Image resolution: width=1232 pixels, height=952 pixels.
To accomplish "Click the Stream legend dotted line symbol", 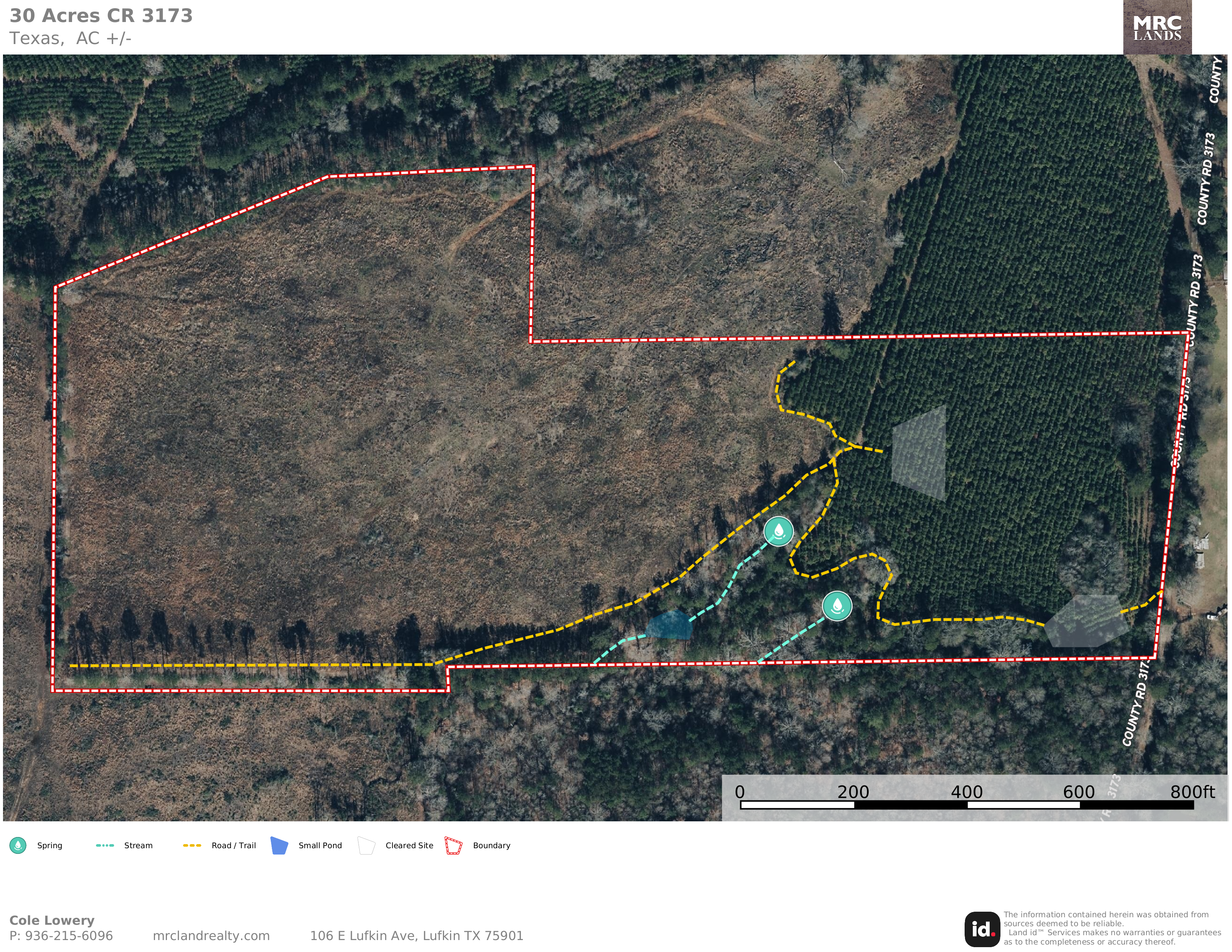I will pos(105,845).
